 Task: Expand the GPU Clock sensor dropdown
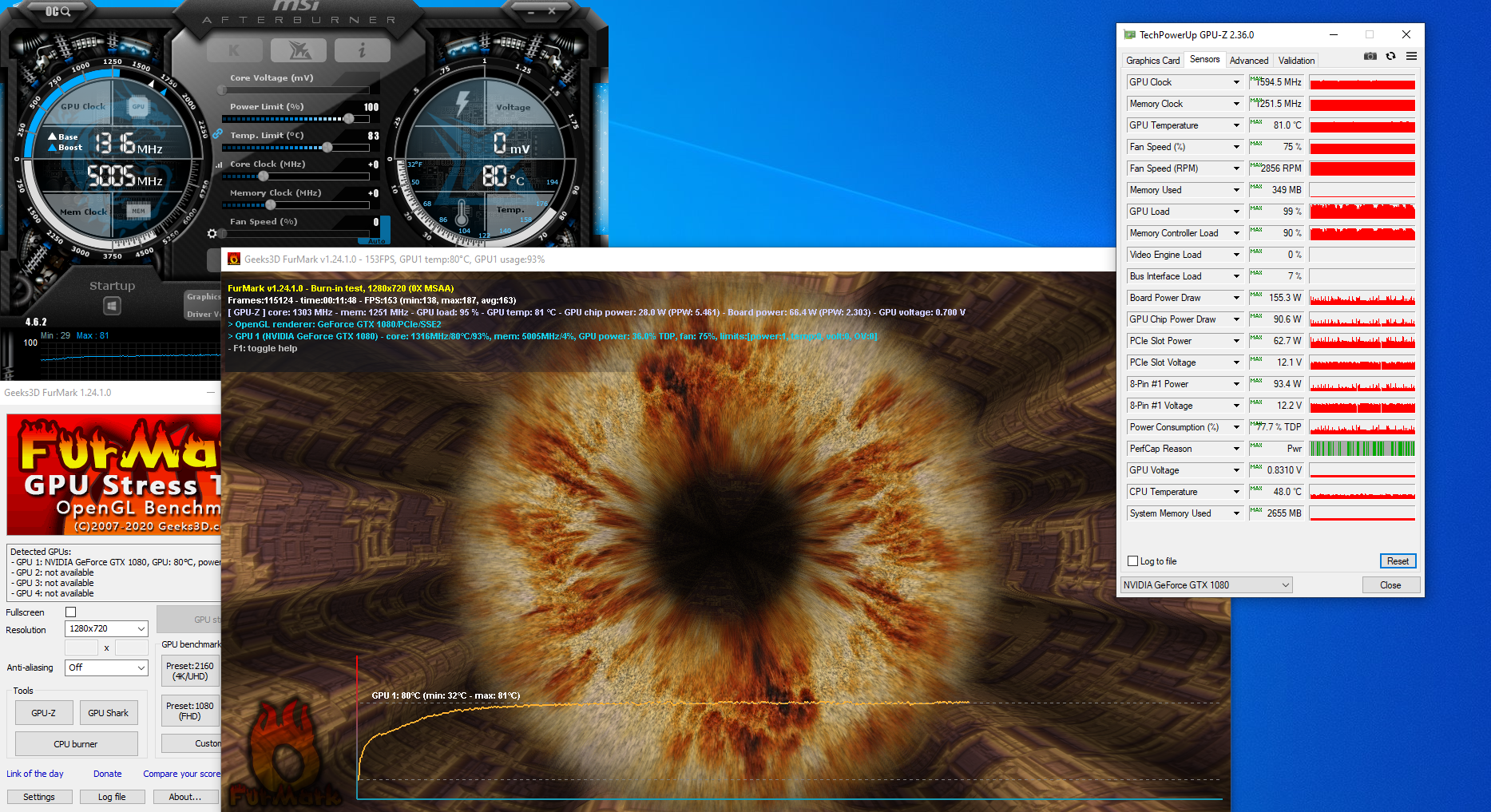click(1236, 82)
